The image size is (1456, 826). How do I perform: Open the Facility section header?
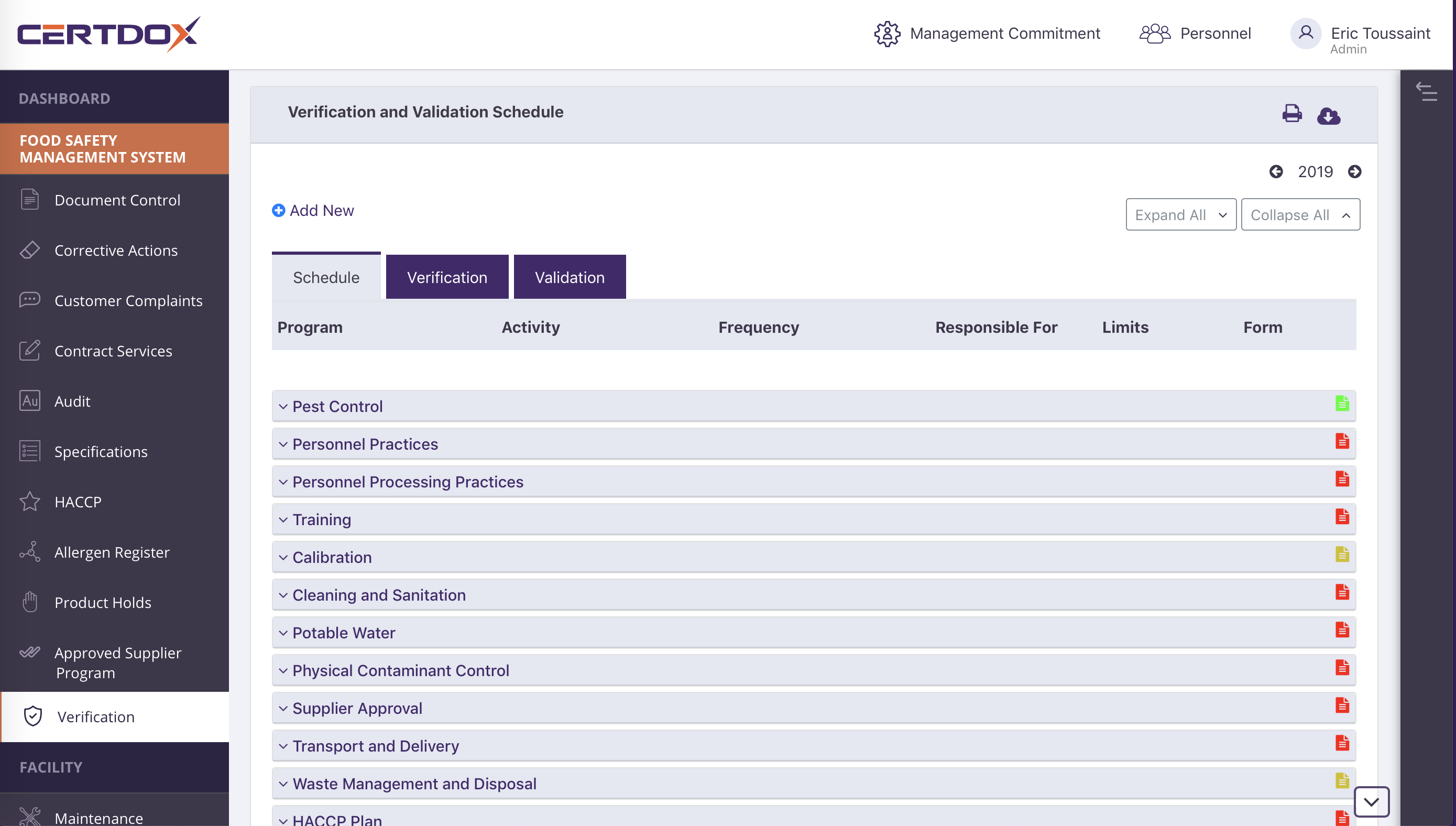tap(115, 767)
